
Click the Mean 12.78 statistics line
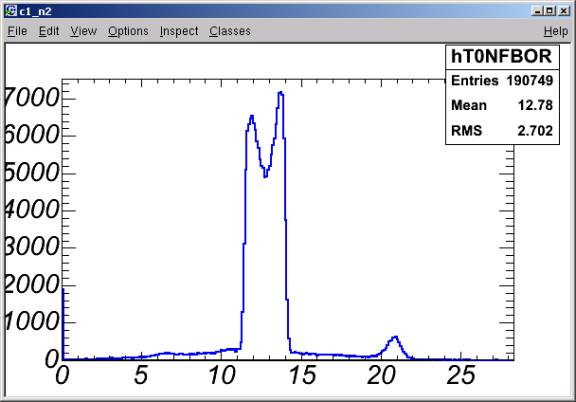[x=502, y=105]
